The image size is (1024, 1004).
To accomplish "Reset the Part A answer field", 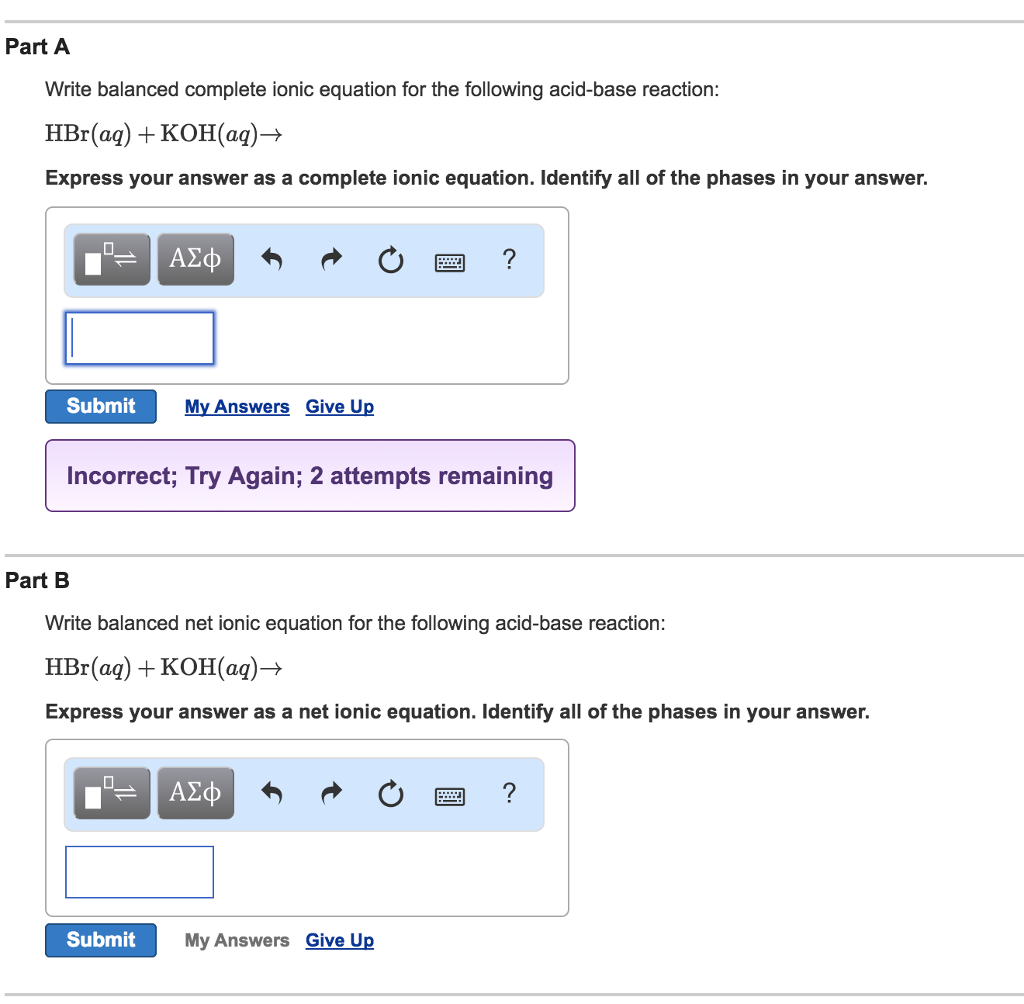I will (x=390, y=261).
